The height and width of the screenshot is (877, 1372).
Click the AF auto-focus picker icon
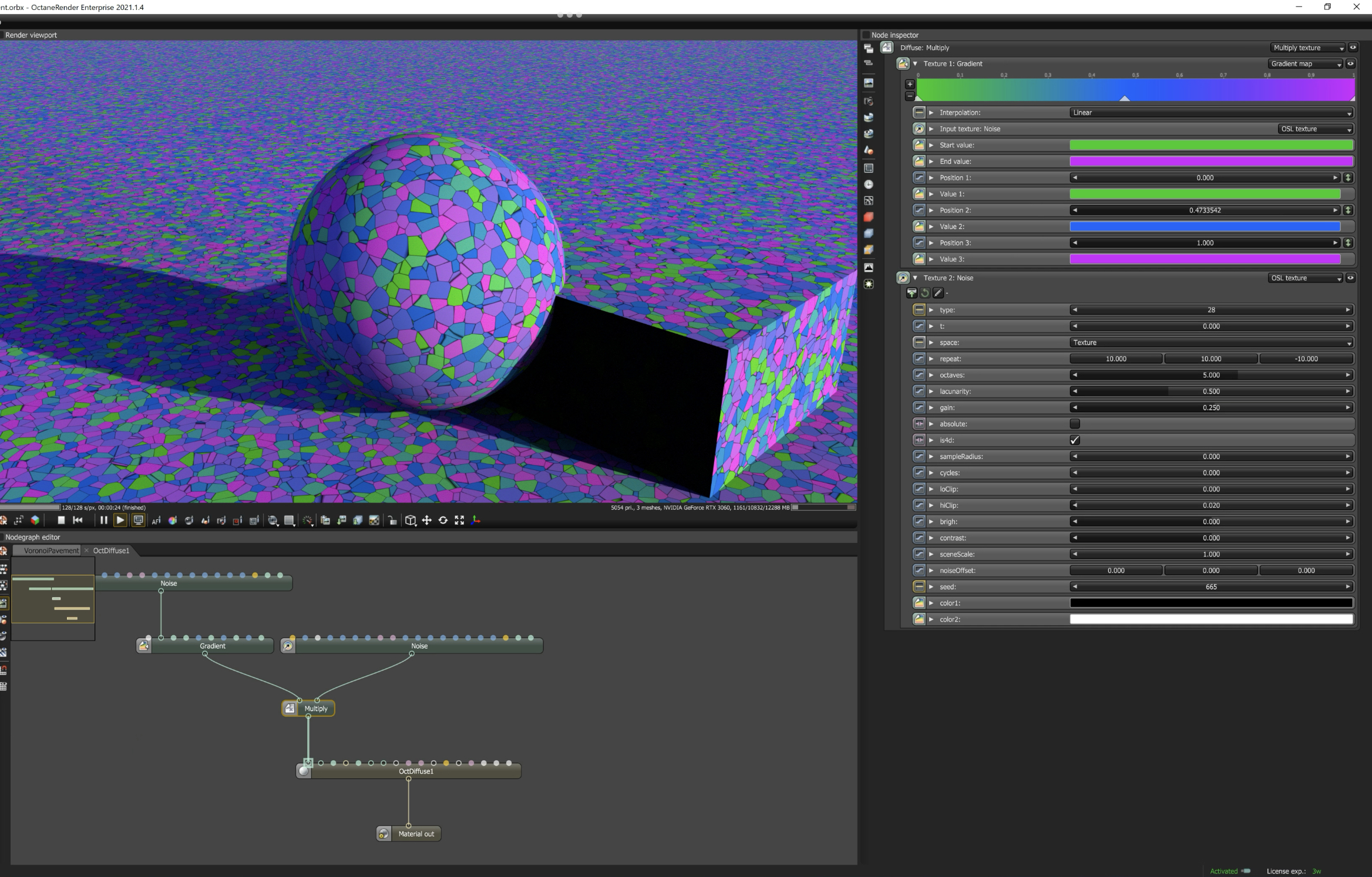(156, 521)
